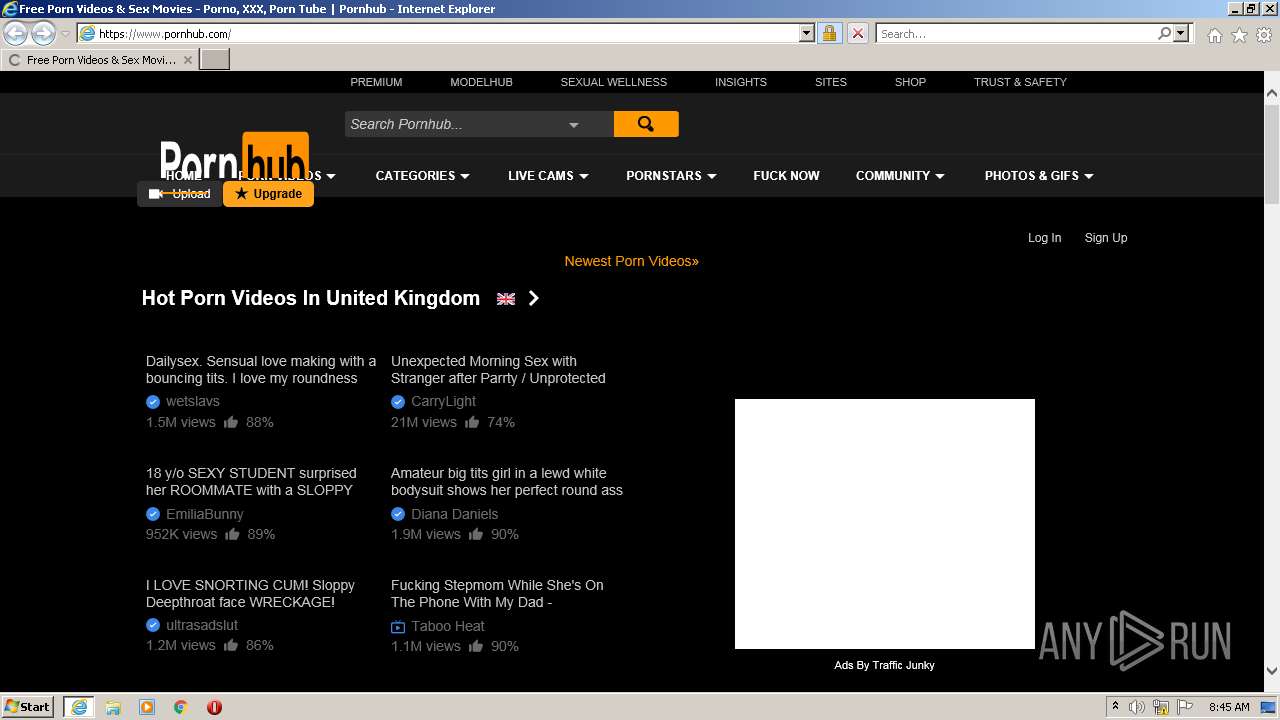Click the orange site search magnifier button
The image size is (1280, 720).
click(x=646, y=124)
